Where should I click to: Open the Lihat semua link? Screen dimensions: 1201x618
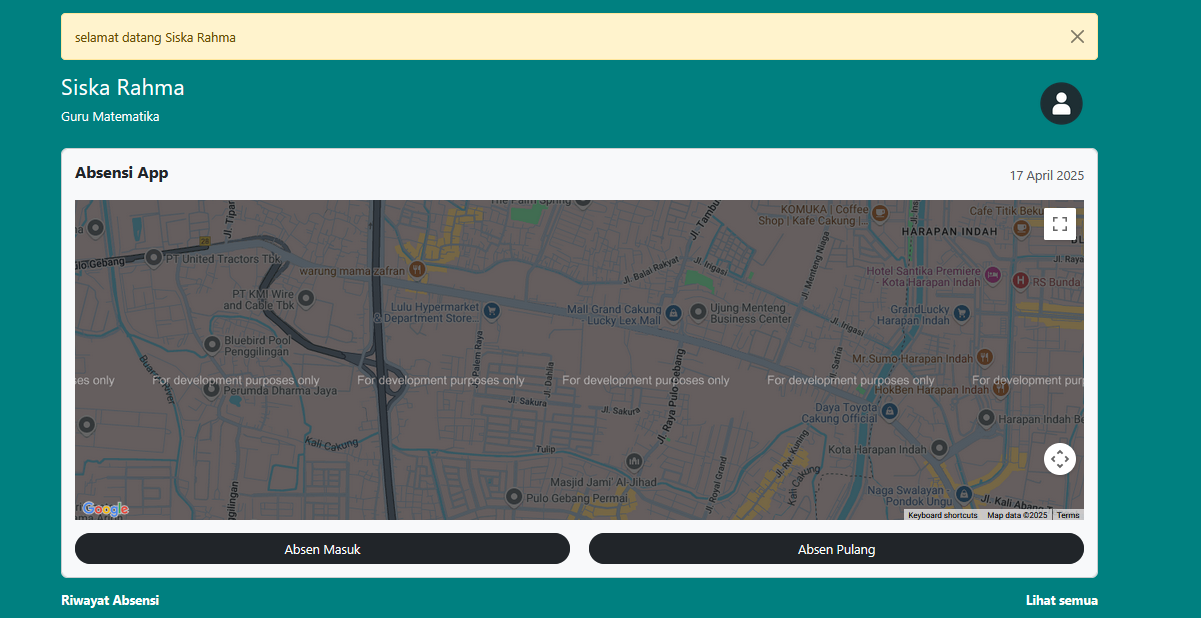click(1061, 600)
